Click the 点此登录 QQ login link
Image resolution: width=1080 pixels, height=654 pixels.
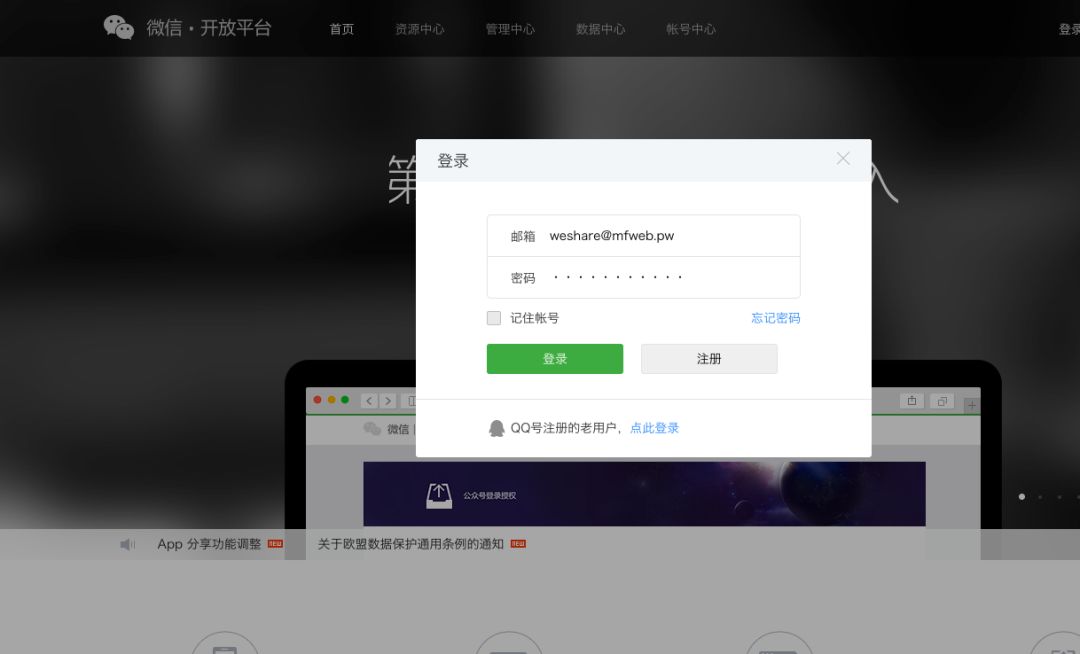coord(654,428)
